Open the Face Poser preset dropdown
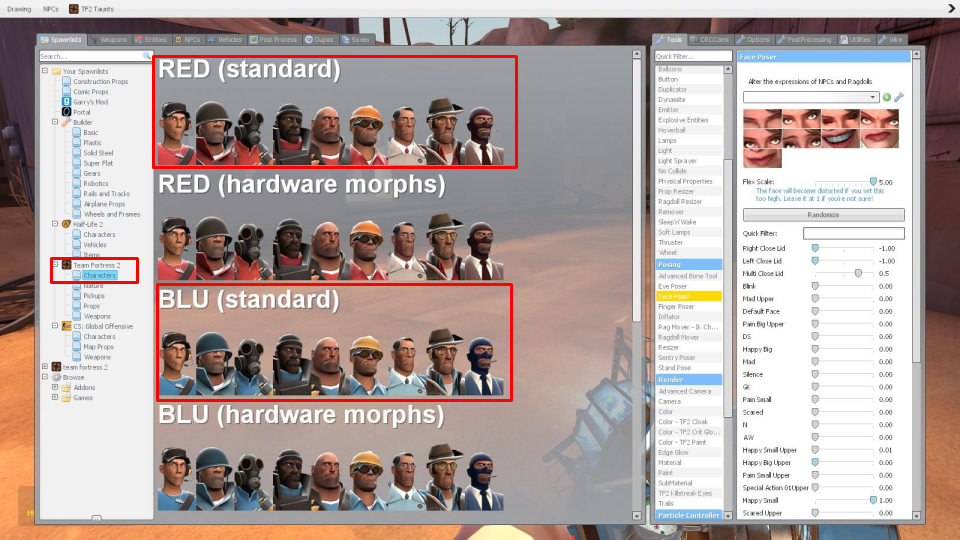The height and width of the screenshot is (540, 960). point(811,97)
